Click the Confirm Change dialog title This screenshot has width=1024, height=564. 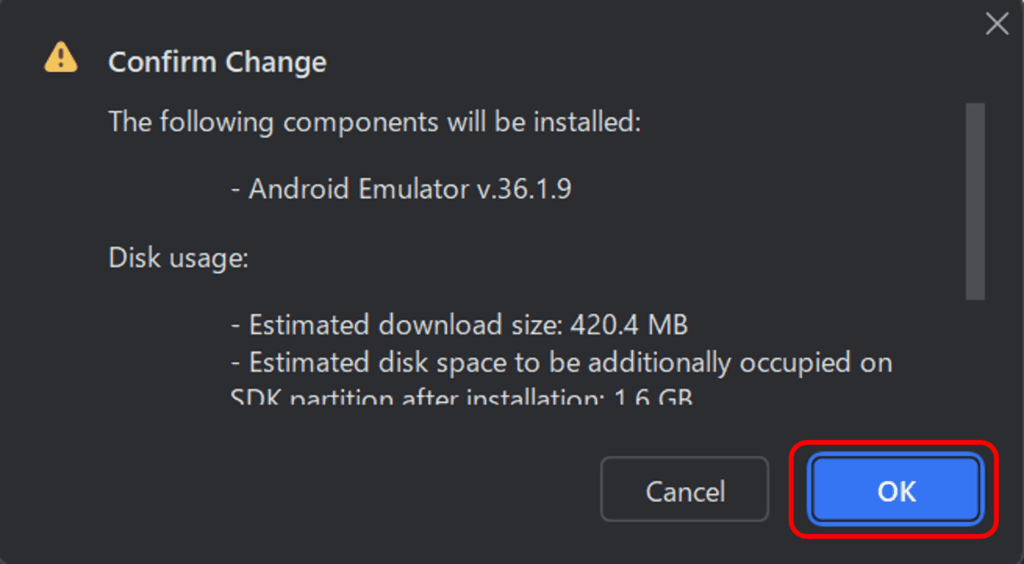(217, 62)
